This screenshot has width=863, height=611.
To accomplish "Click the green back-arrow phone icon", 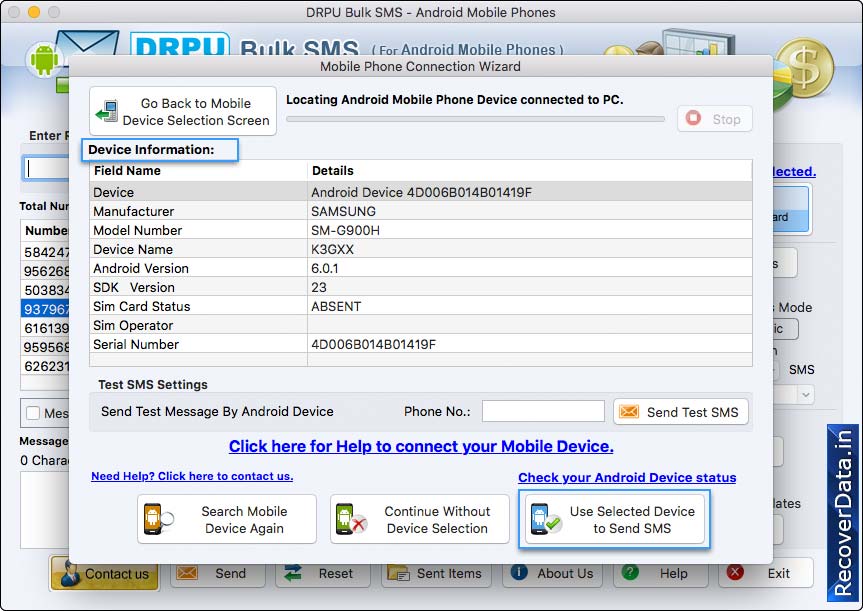I will [107, 112].
